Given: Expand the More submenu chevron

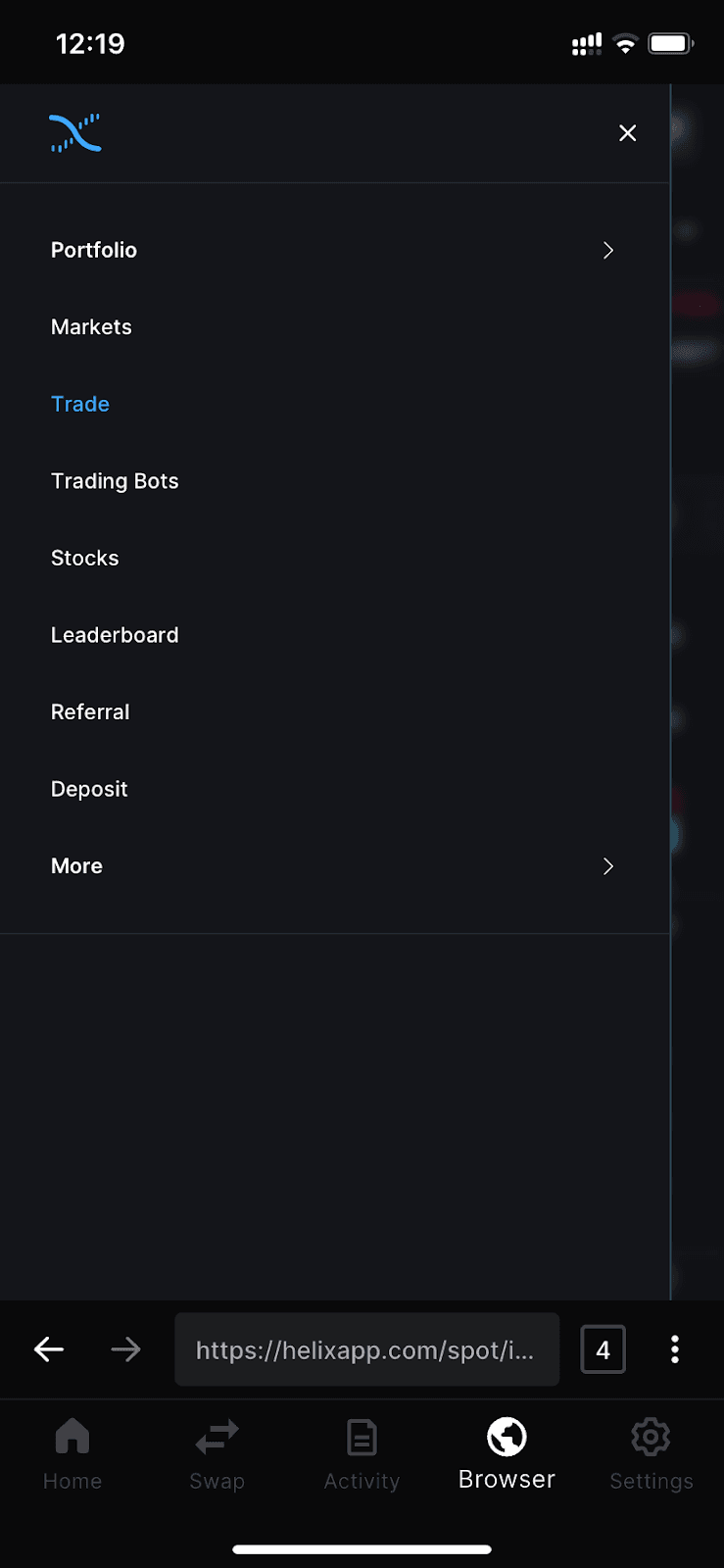Looking at the screenshot, I should pyautogui.click(x=608, y=866).
